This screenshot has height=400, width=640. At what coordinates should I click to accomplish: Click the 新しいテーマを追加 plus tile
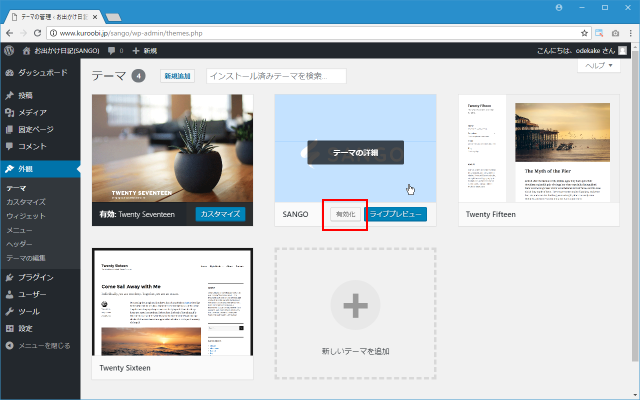pyautogui.click(x=356, y=313)
